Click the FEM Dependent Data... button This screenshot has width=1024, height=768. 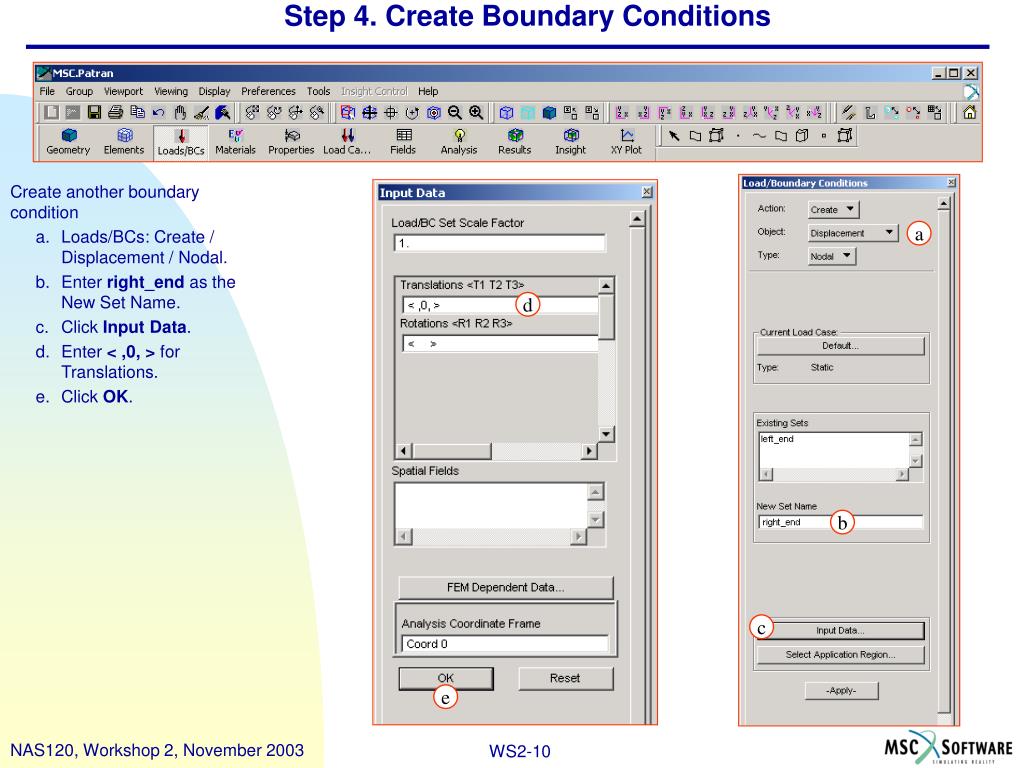(x=505, y=588)
